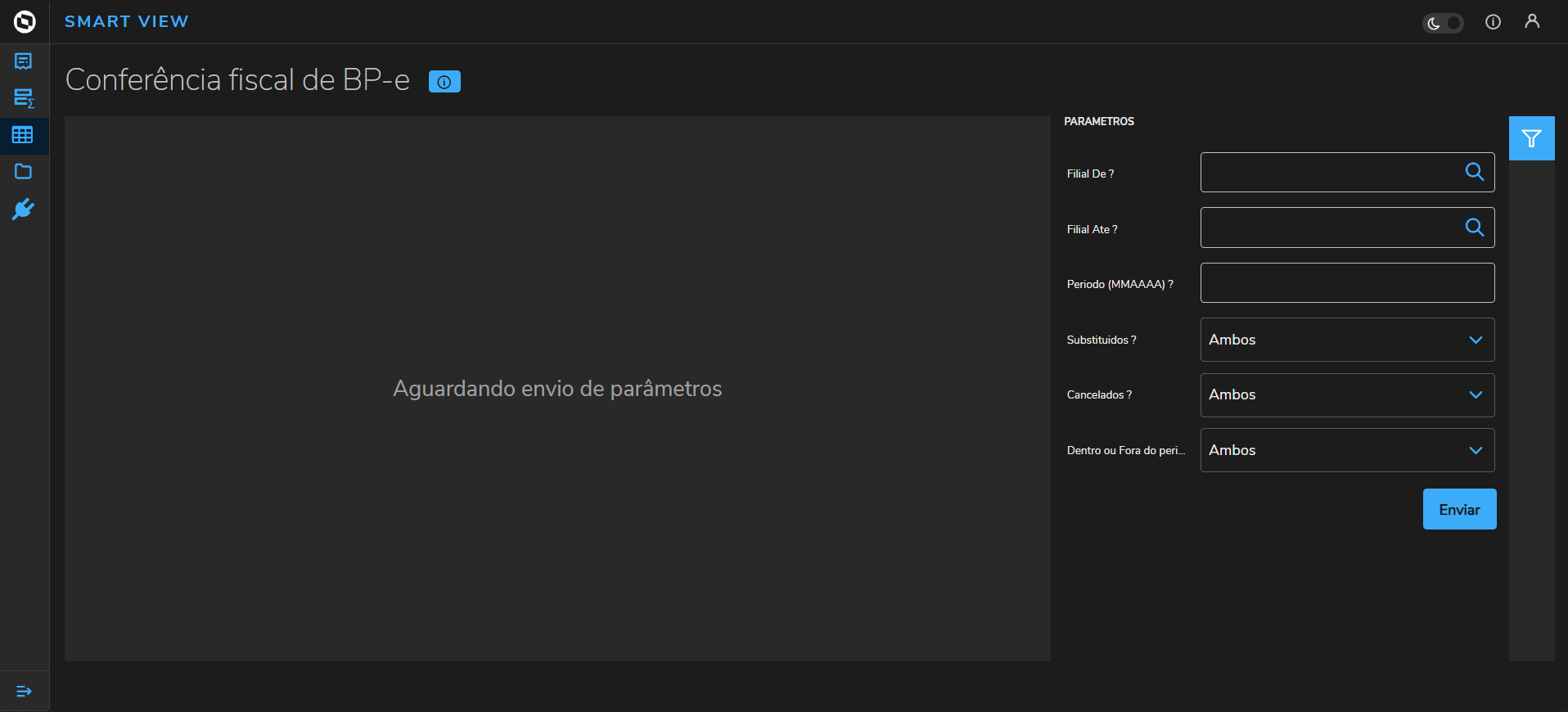Open lookup search for Filial De
1568x712 pixels.
pos(1475,172)
